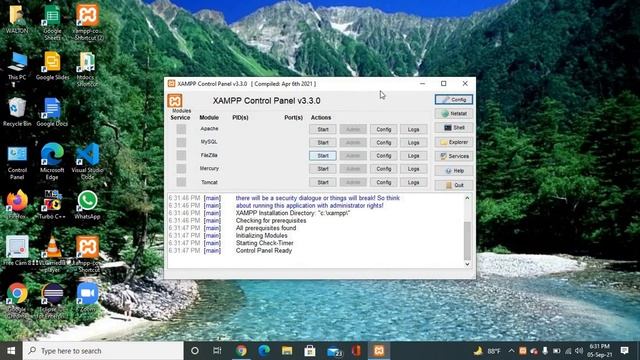This screenshot has width=640, height=360.
Task: Open Eclipse desktop shortcut
Action: click(52, 300)
